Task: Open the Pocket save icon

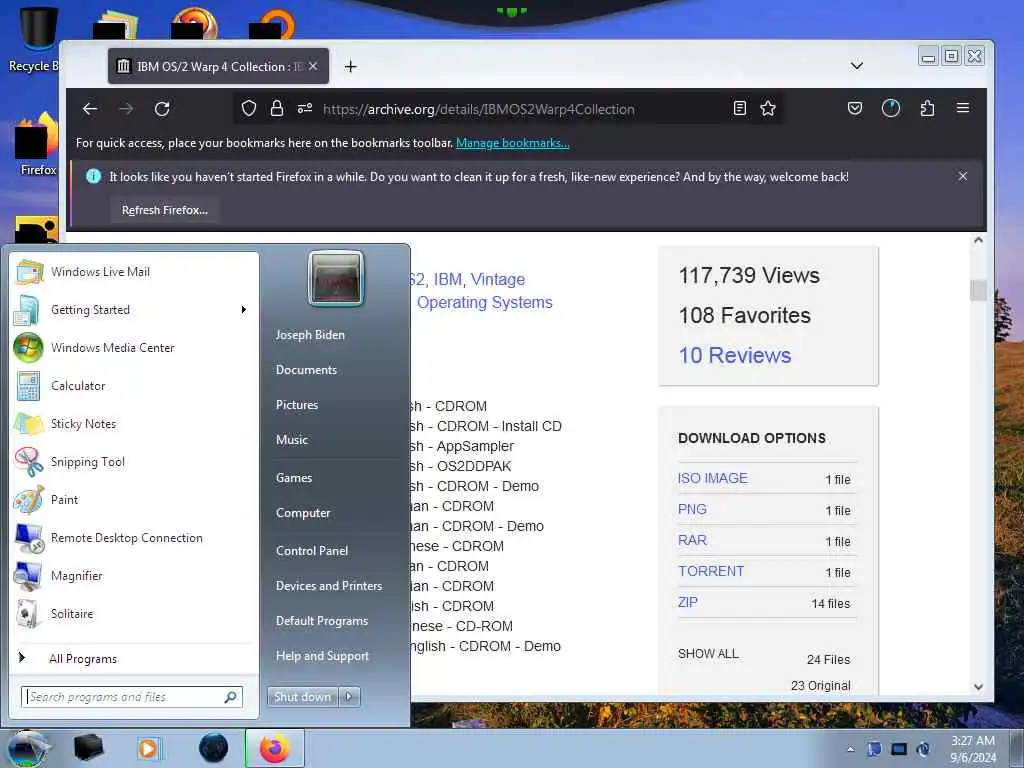Action: click(x=855, y=108)
